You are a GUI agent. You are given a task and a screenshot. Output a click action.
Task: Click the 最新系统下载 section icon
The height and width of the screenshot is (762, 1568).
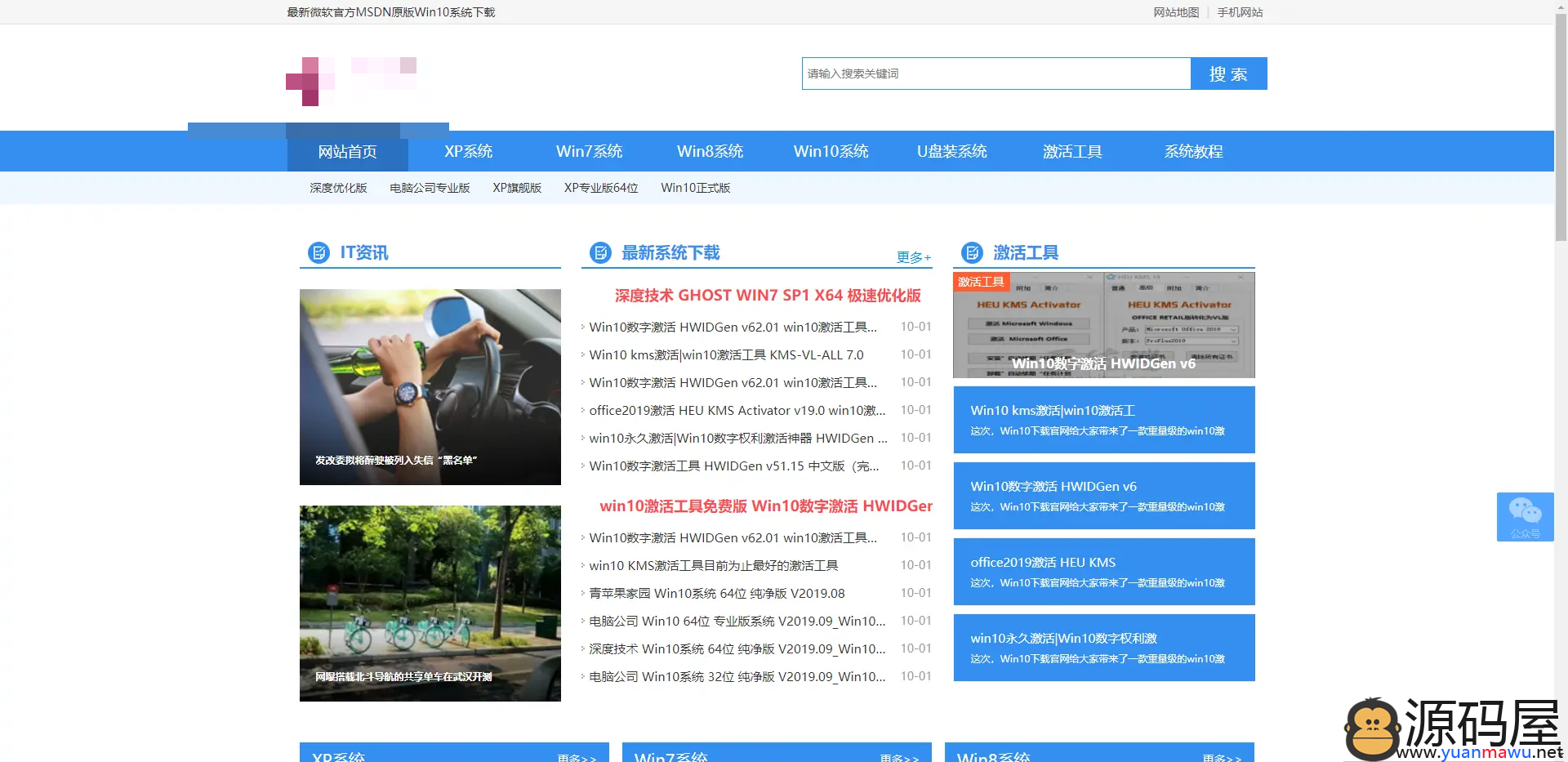[x=601, y=252]
